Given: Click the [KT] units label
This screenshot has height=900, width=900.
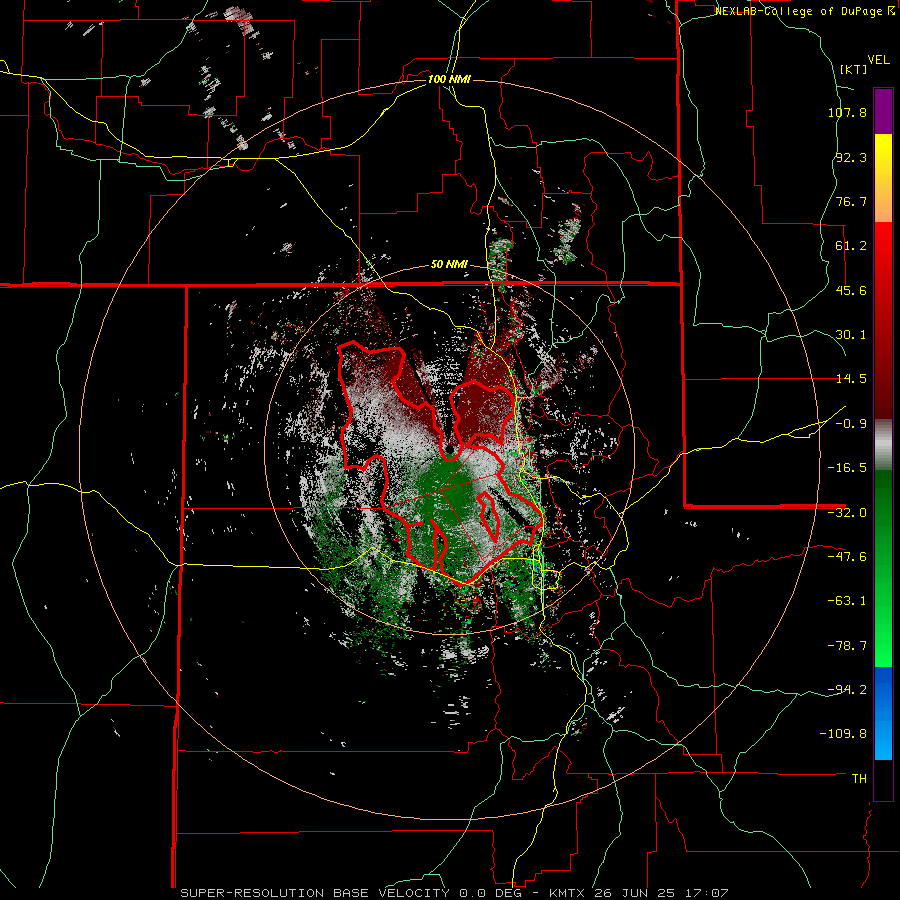Looking at the screenshot, I should 854,69.
